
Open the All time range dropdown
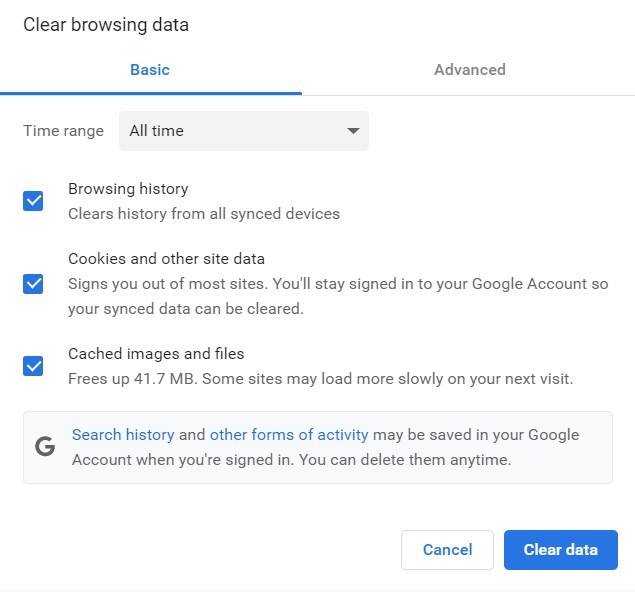tap(244, 131)
